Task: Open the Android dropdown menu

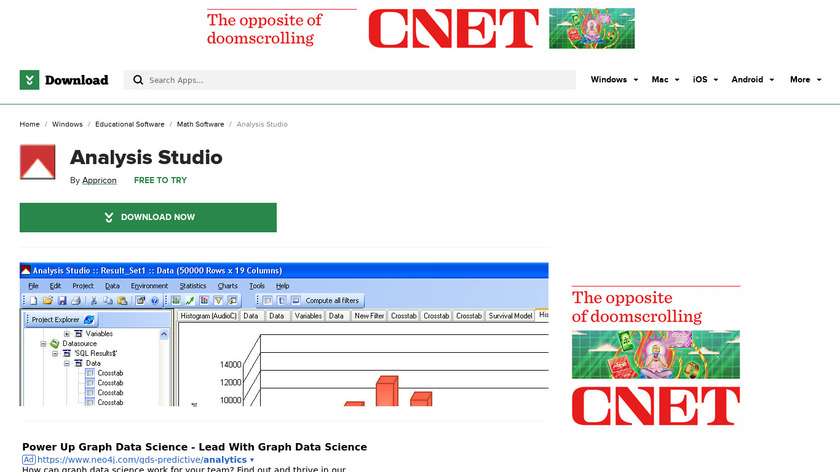Action: (x=753, y=79)
